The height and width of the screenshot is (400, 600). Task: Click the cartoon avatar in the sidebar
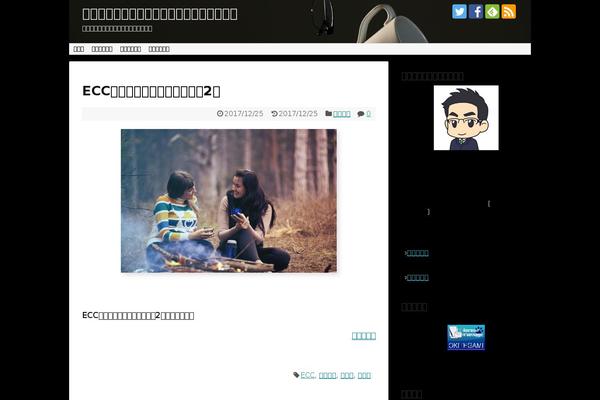466,118
